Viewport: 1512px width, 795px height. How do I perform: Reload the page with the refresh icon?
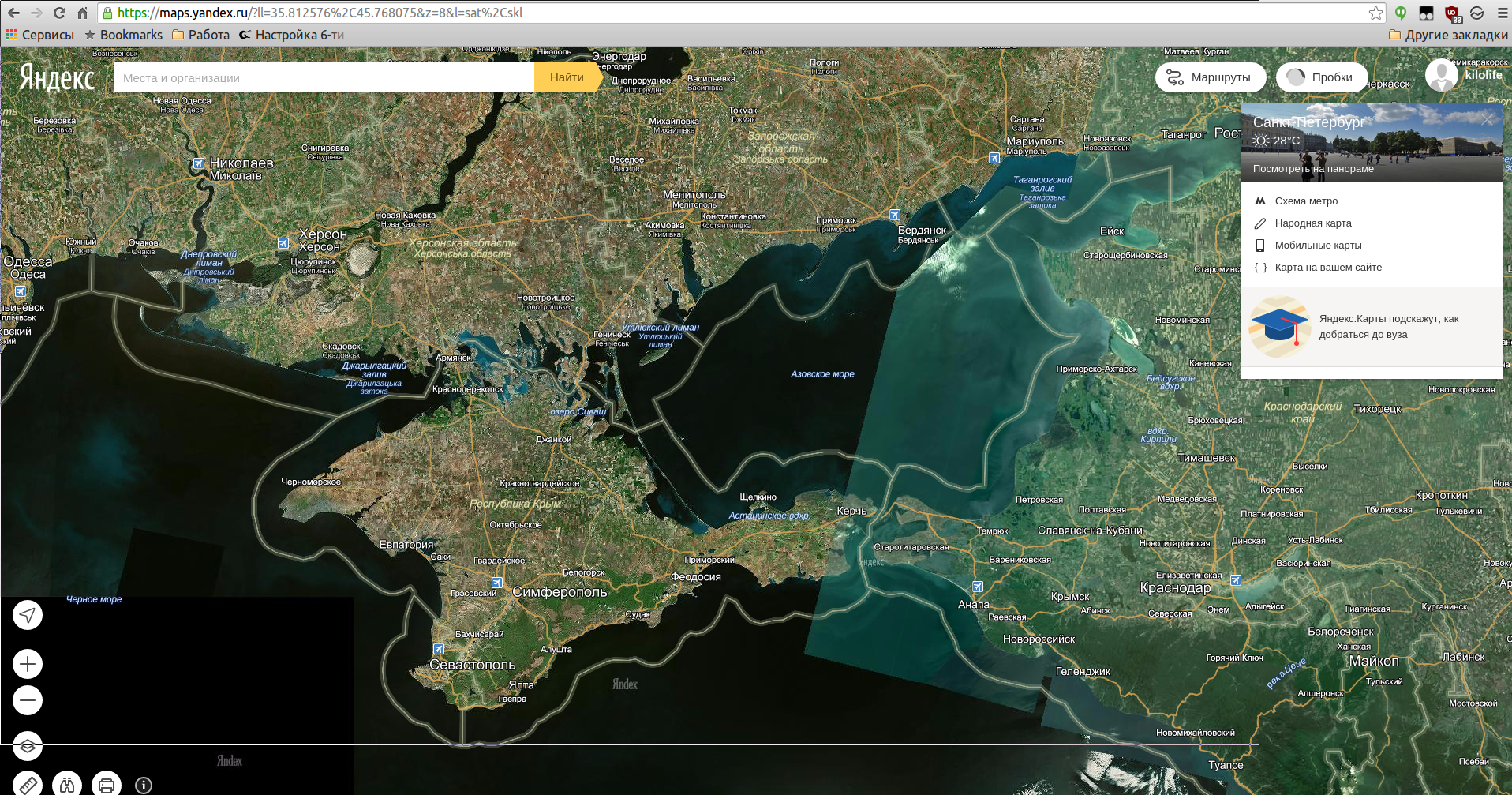pos(59,13)
